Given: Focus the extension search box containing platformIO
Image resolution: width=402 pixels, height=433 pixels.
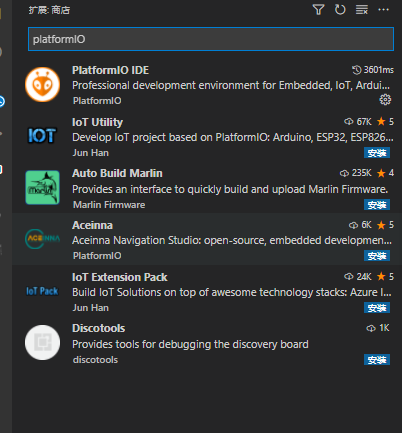Looking at the screenshot, I should [211, 39].
